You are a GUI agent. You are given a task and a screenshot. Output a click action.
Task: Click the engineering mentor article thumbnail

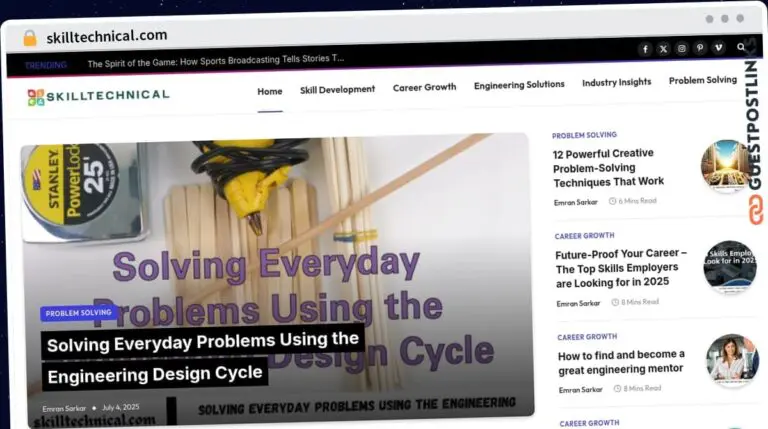pyautogui.click(x=732, y=360)
